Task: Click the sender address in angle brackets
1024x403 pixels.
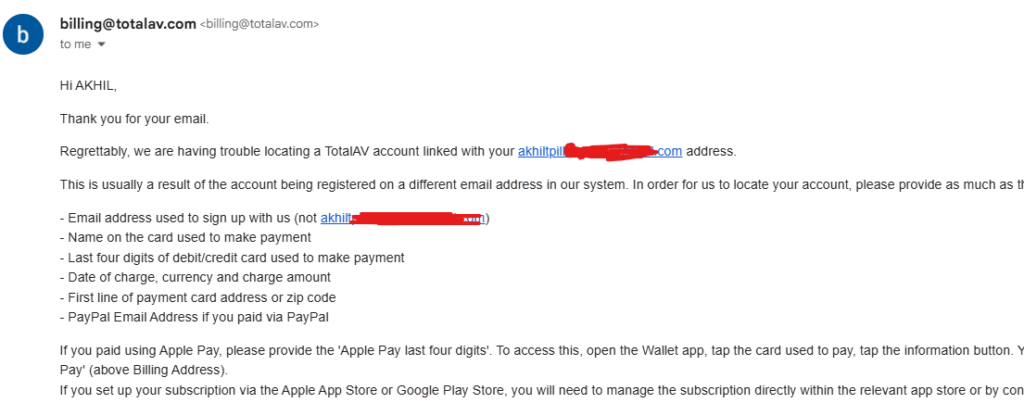Action: (x=260, y=24)
